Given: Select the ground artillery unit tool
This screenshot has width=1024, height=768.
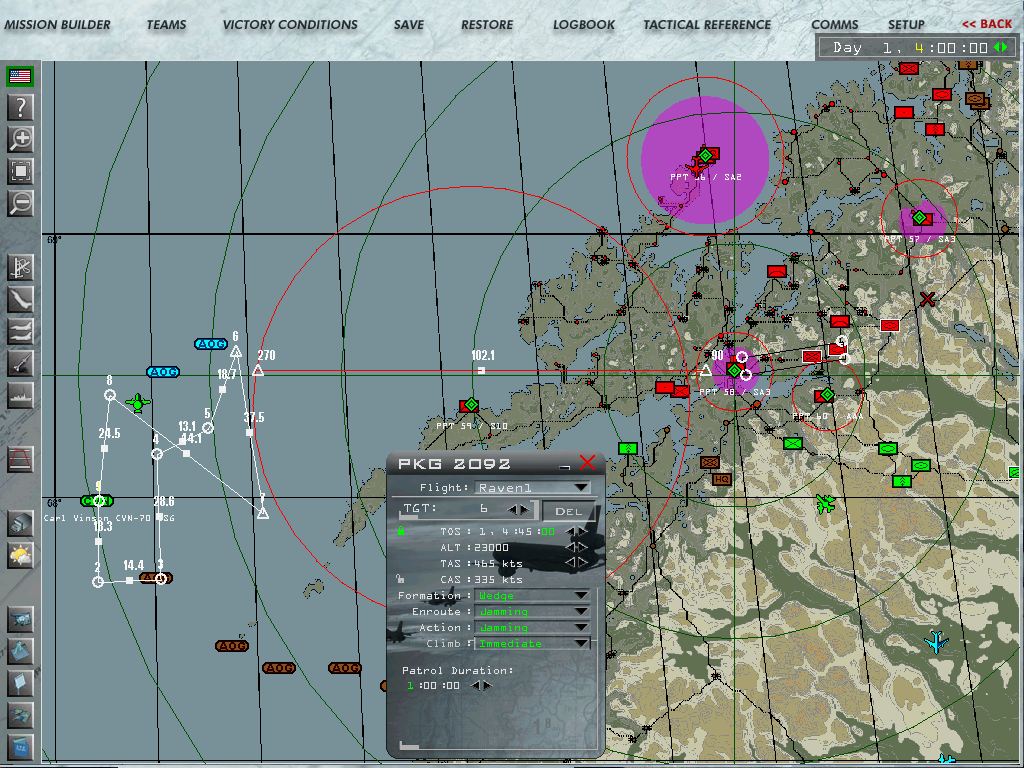Looking at the screenshot, I should click(20, 363).
